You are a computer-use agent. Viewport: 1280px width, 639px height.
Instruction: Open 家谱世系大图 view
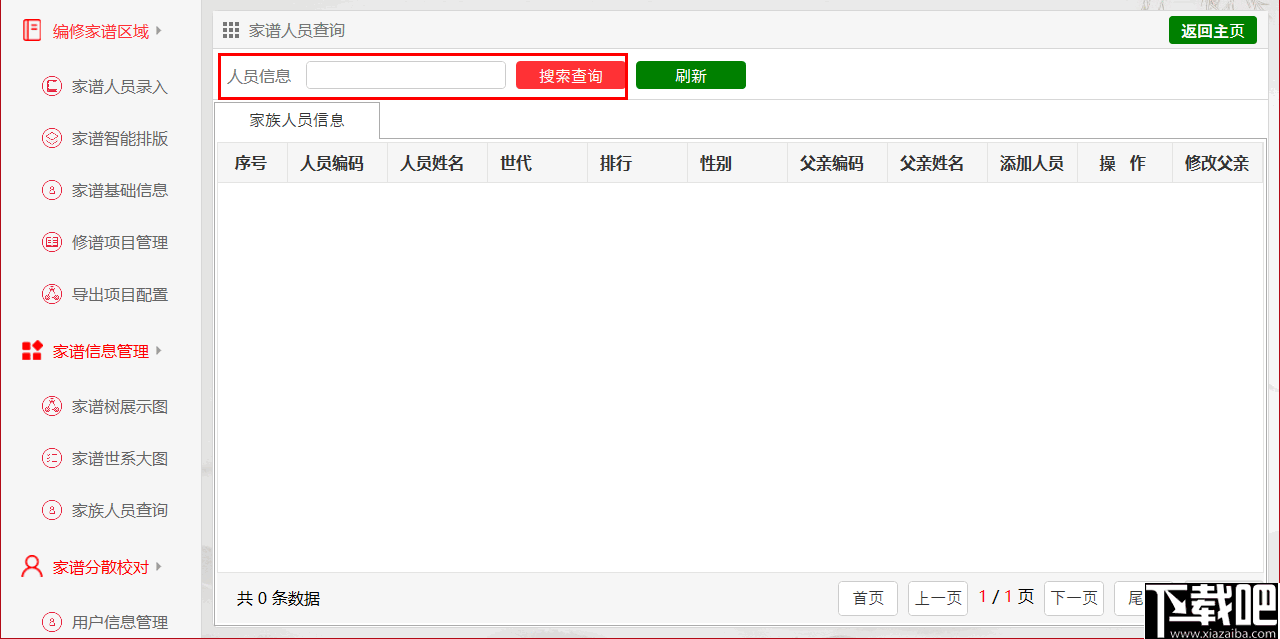(120, 458)
